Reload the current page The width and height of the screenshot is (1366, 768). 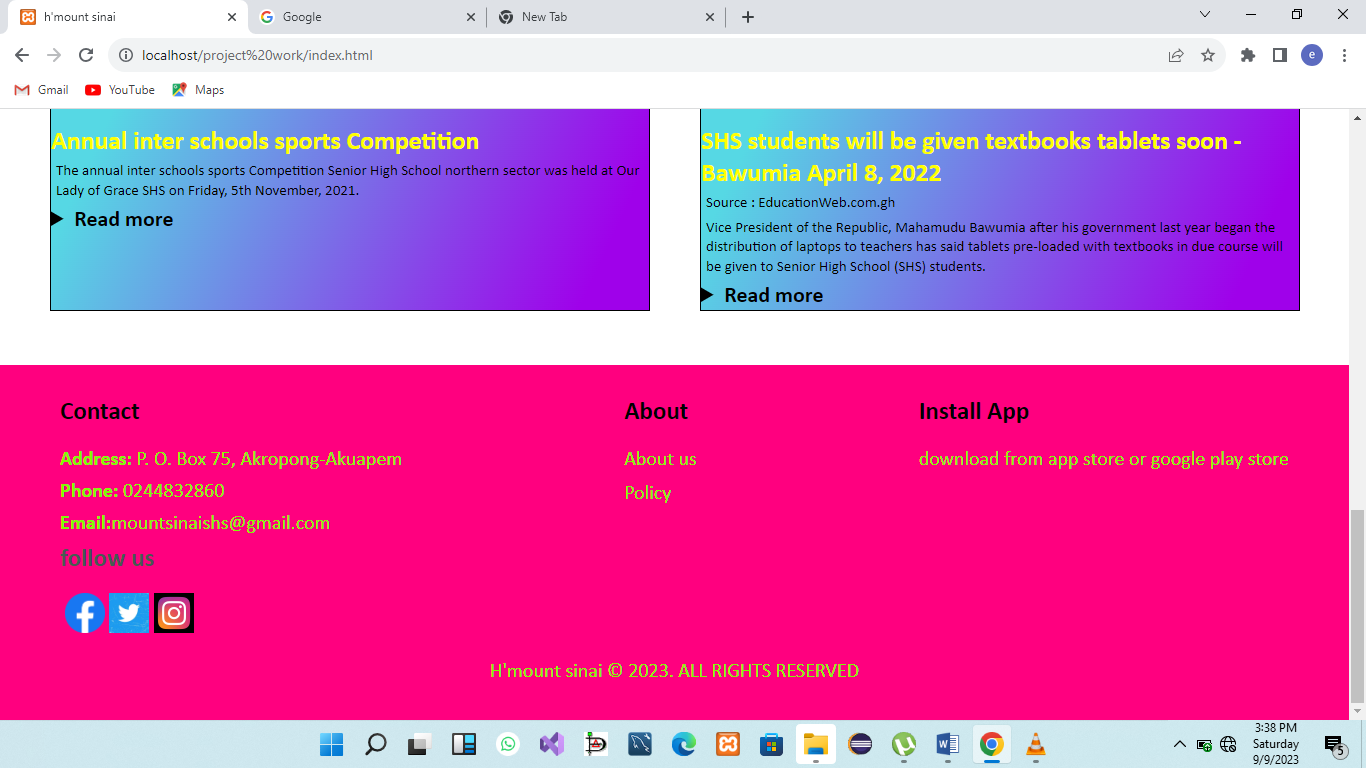point(86,55)
